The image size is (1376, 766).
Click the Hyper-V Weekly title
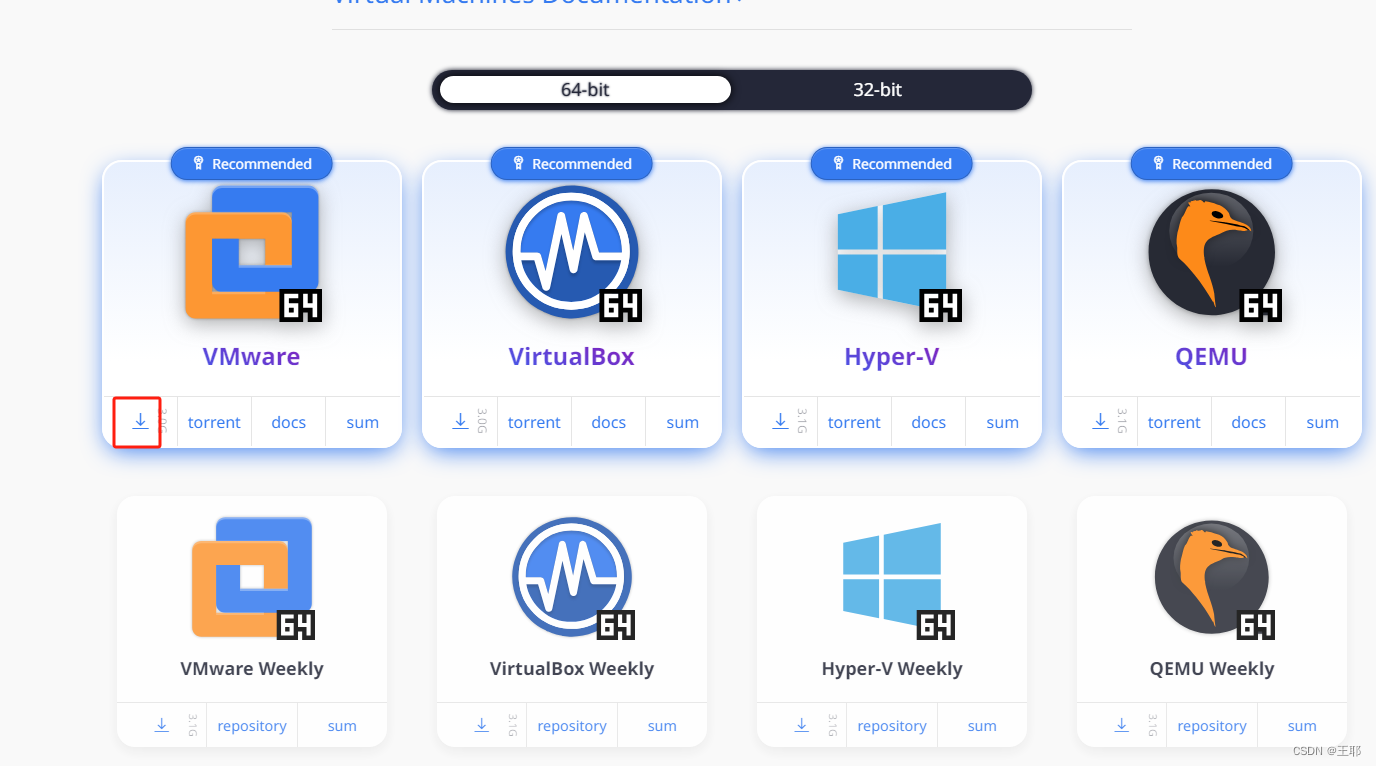(x=892, y=668)
